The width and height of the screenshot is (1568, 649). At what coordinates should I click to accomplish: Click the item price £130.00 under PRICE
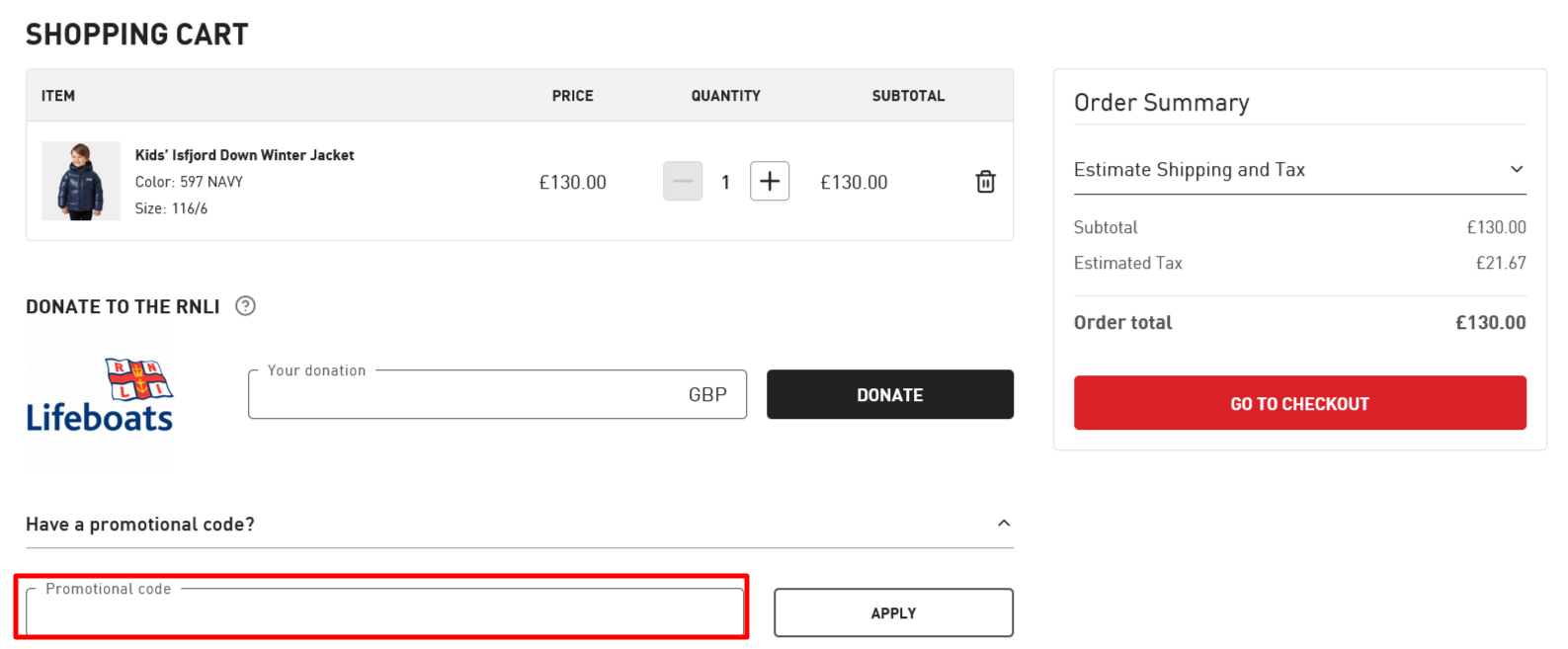(573, 183)
